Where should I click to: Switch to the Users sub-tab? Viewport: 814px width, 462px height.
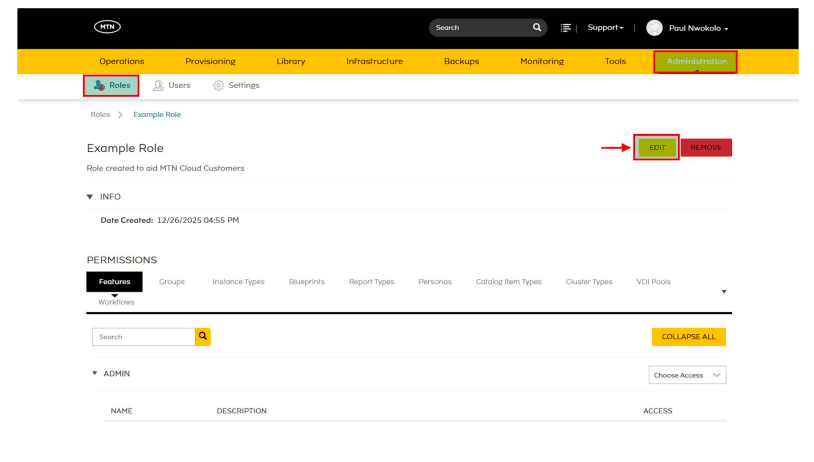click(171, 85)
